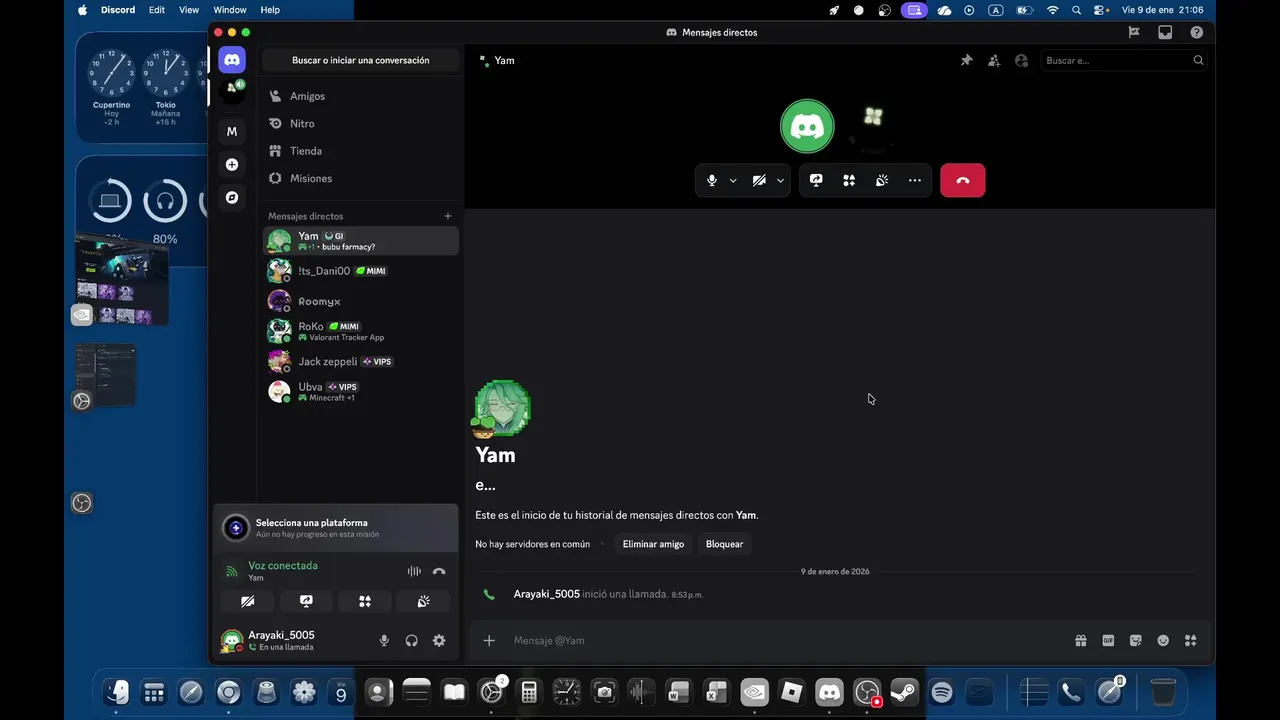Add a server with plus icon
The image size is (1280, 720).
pyautogui.click(x=232, y=164)
